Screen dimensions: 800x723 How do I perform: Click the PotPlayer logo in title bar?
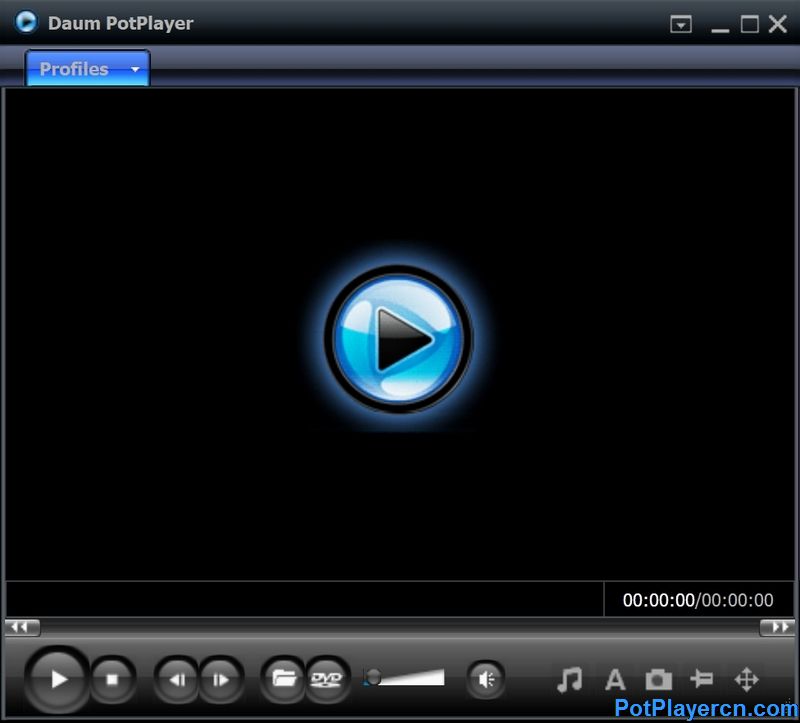26,22
